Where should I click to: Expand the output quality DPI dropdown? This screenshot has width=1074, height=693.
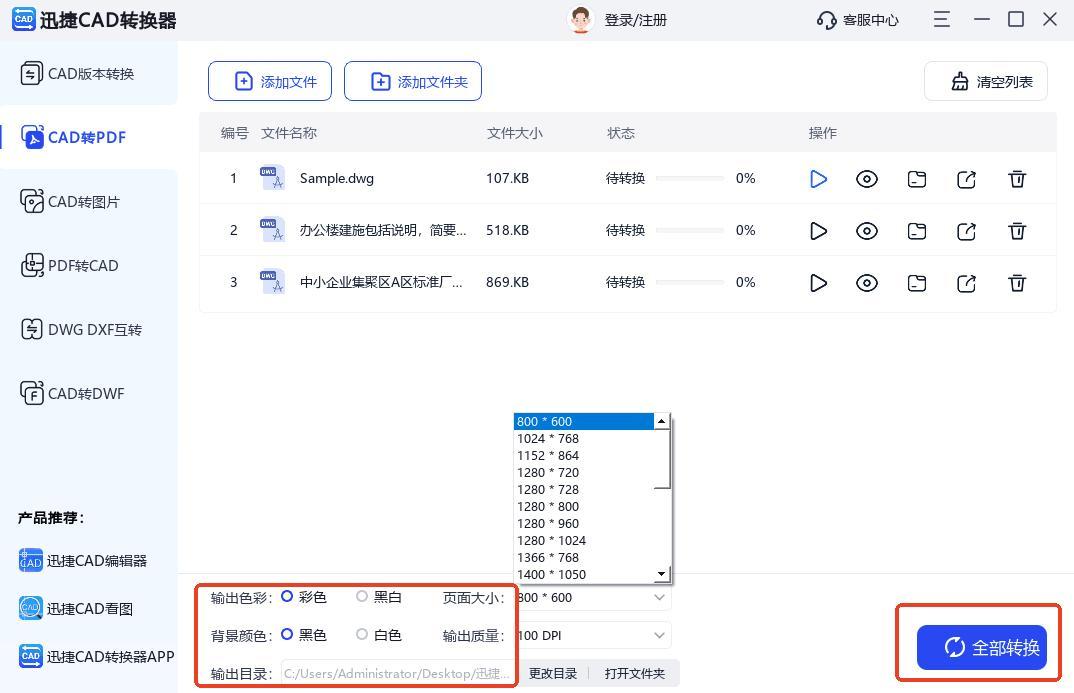tap(659, 635)
